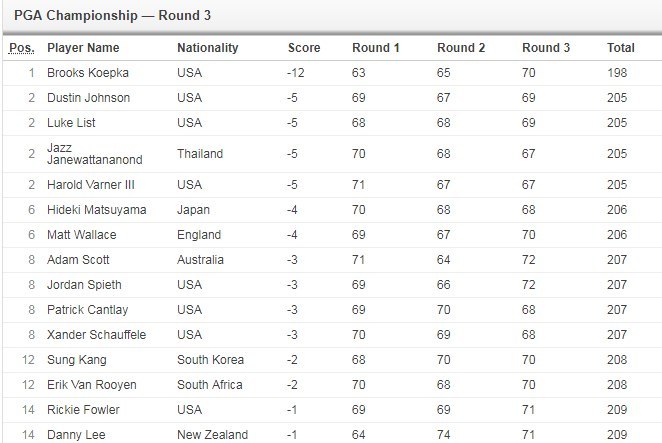Viewport: 662px width, 443px height.
Task: Click the Nationality column header
Action: pos(208,48)
